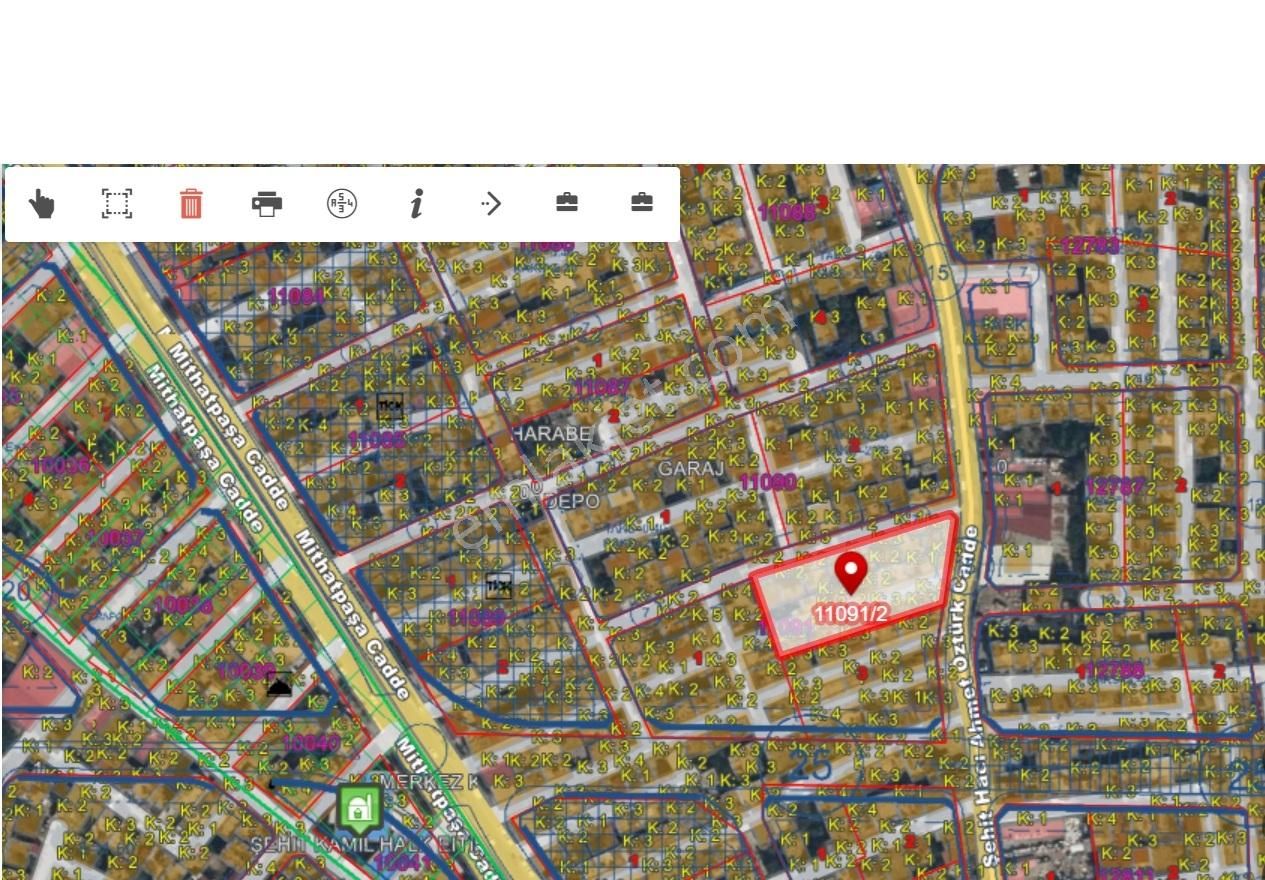Open the left briefcase tool
The height and width of the screenshot is (880, 1265).
tap(567, 203)
